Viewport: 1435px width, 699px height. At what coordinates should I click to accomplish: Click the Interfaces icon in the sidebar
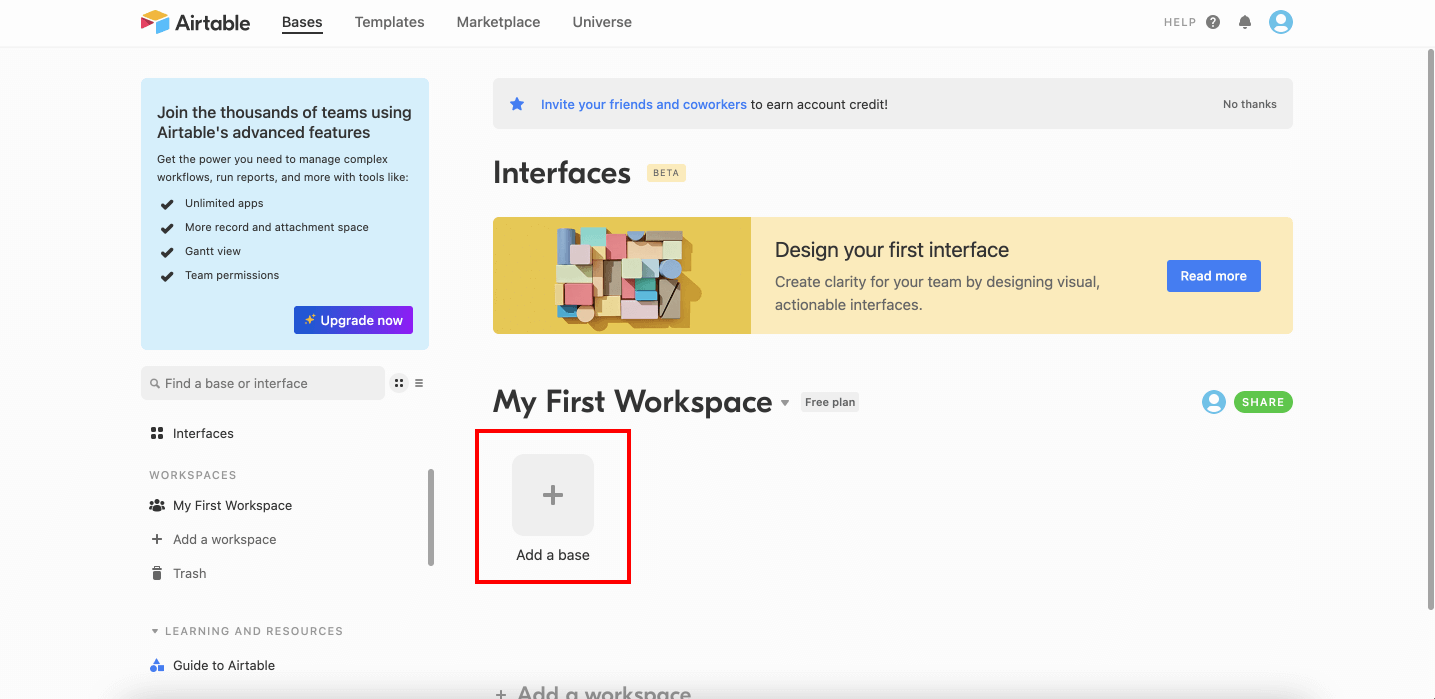[157, 433]
